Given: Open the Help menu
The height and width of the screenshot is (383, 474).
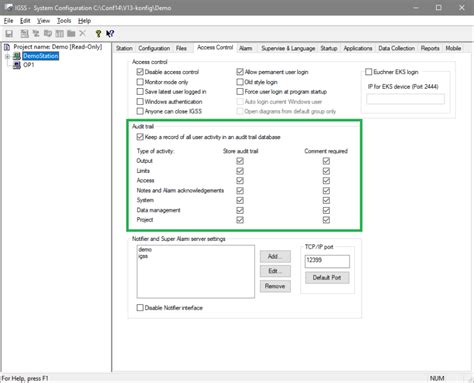Looking at the screenshot, I should point(84,21).
